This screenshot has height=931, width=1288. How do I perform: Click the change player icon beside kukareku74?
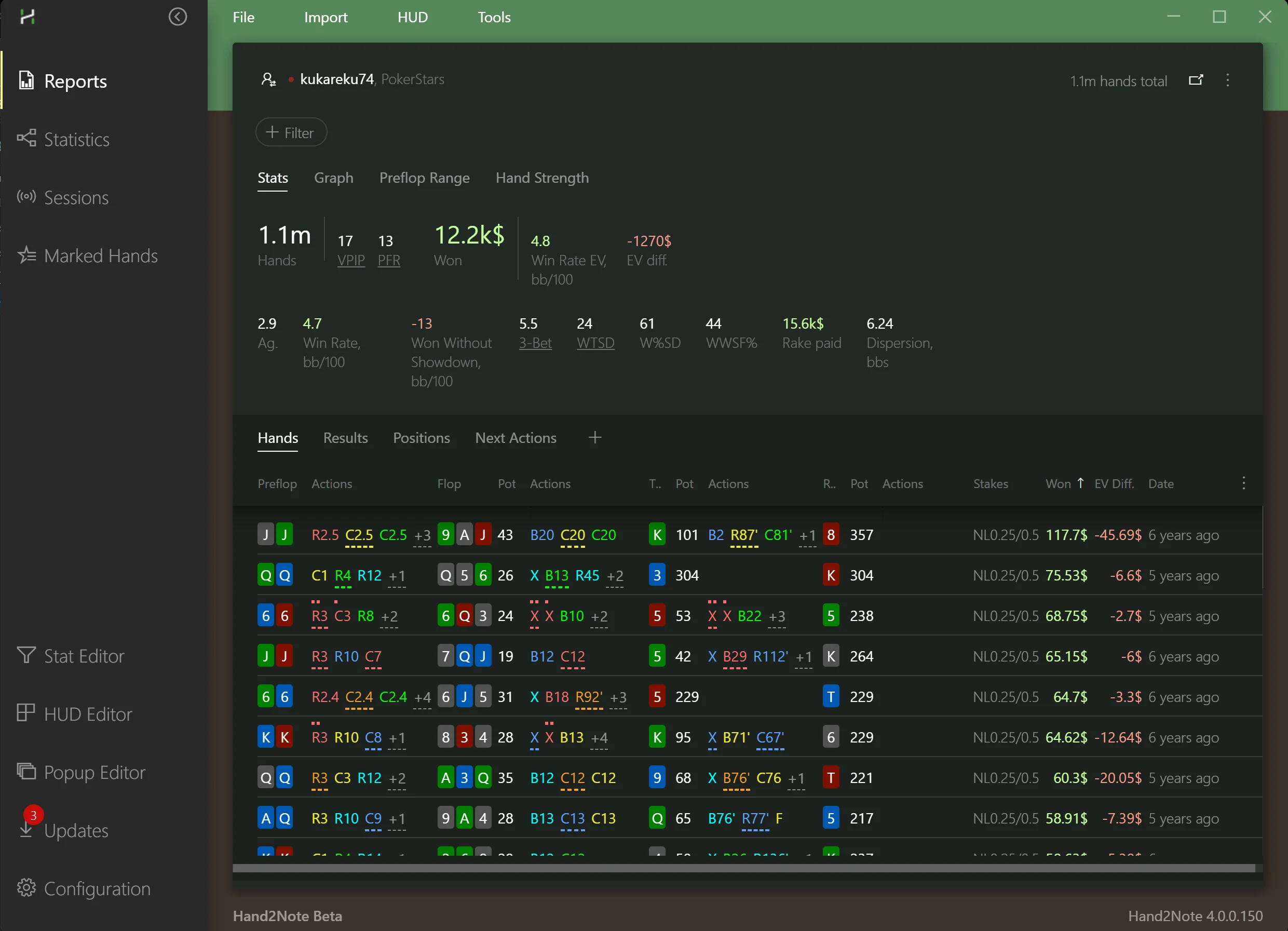click(268, 79)
